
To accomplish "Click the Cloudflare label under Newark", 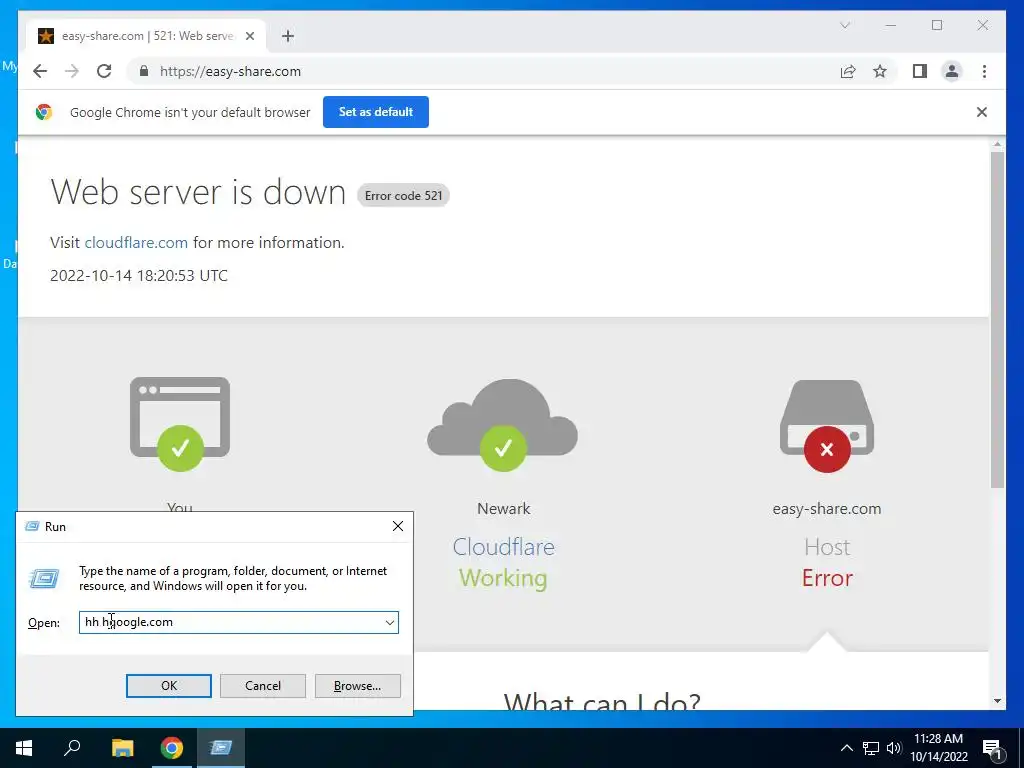I will click(x=504, y=547).
